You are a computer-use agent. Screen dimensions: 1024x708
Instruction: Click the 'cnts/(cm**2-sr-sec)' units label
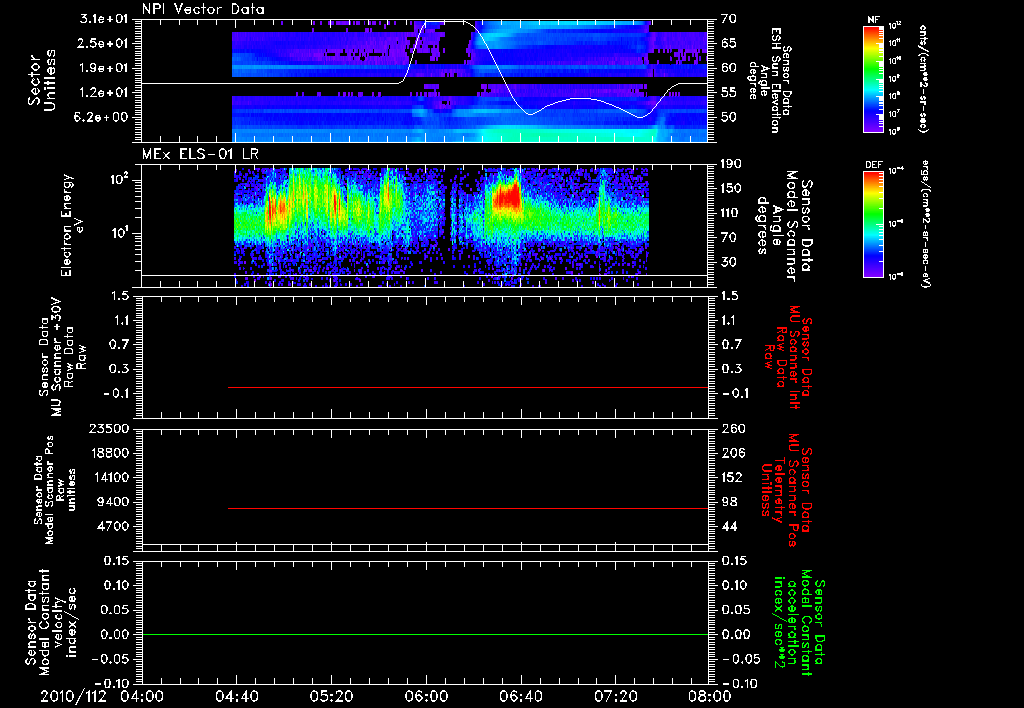coord(923,78)
